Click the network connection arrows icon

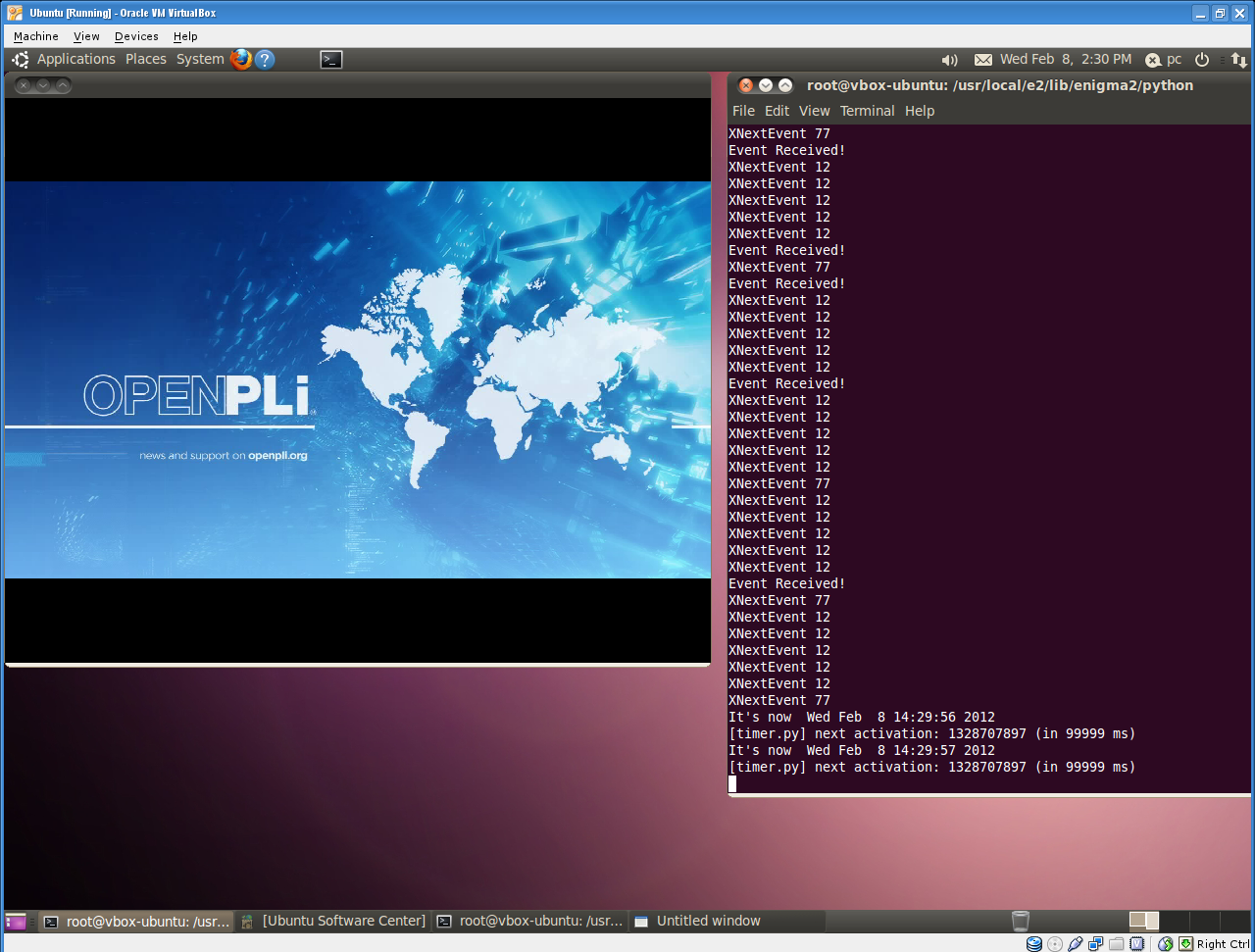pyautogui.click(x=1239, y=60)
